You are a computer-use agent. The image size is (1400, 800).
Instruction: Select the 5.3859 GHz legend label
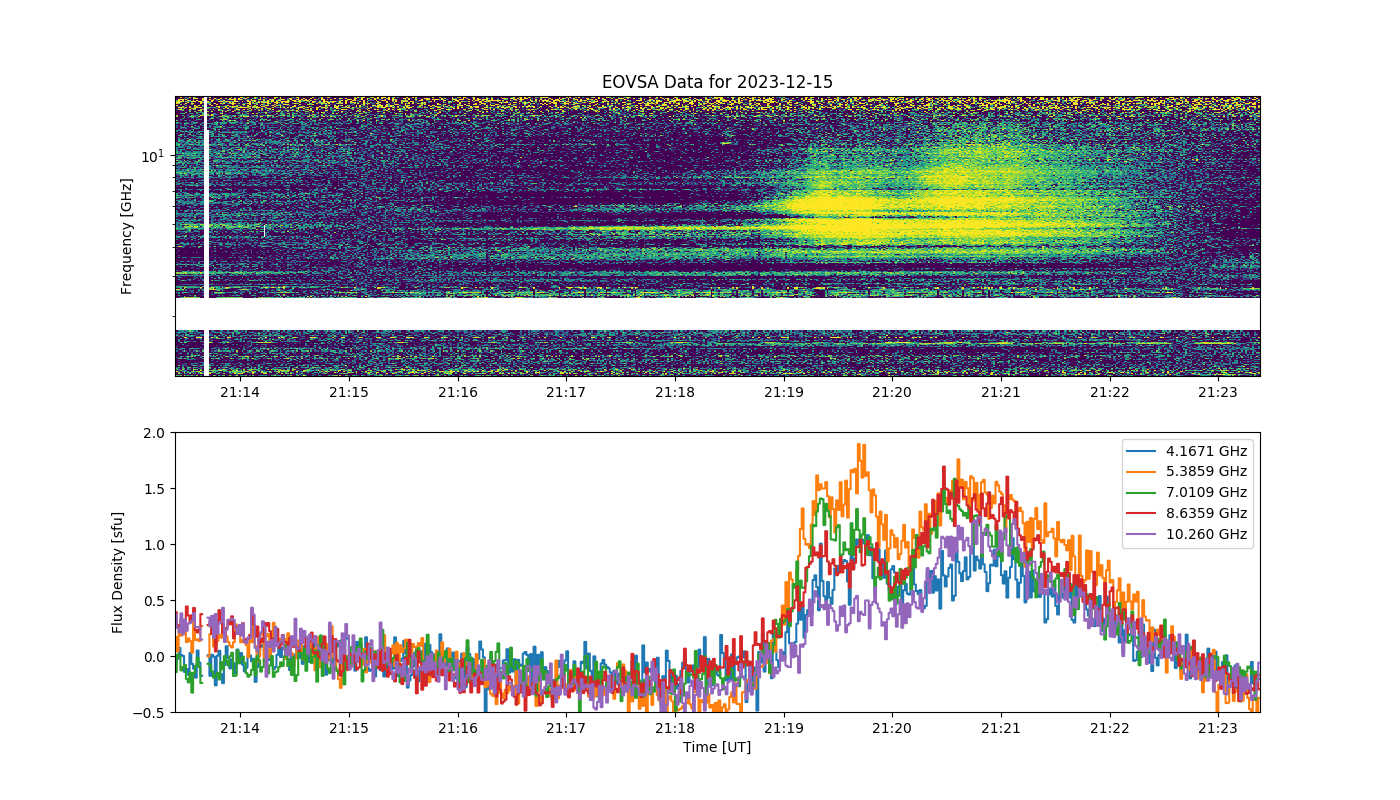[1207, 472]
